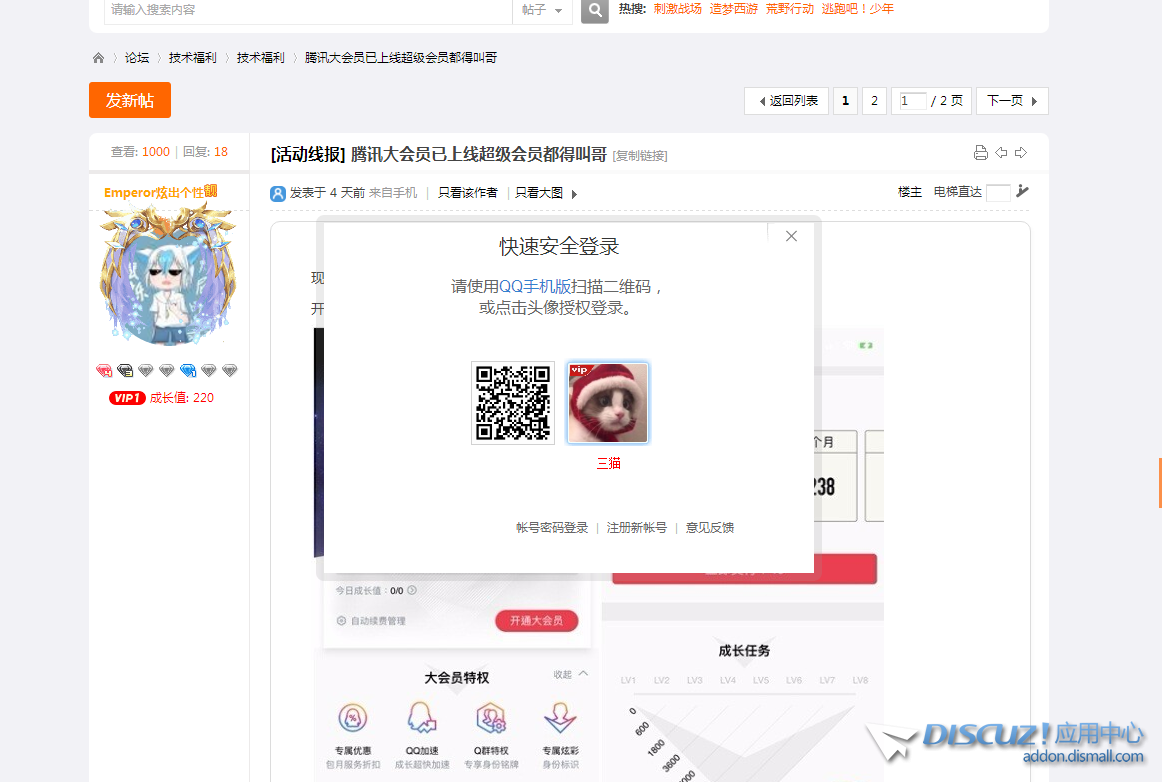
Task: Click hot search 荒野行动
Action: tap(790, 9)
